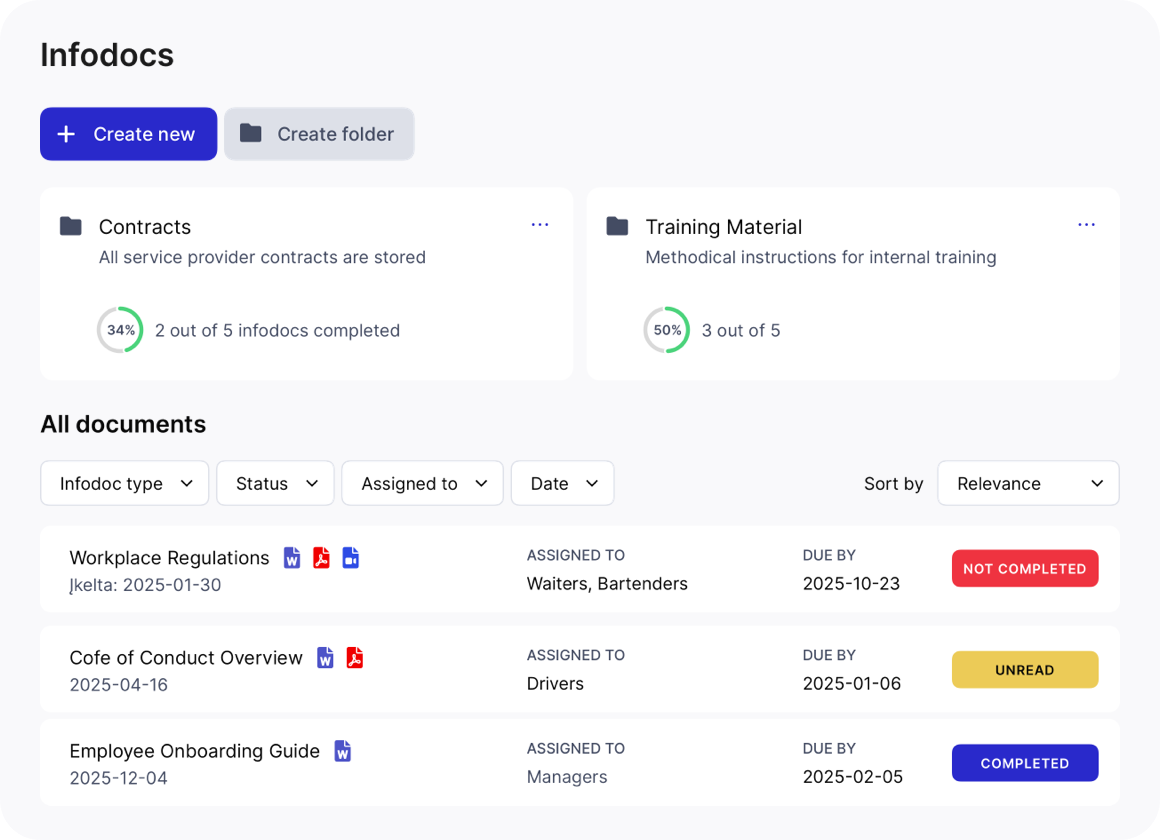This screenshot has width=1160, height=840.
Task: Click the Create folder button
Action: point(319,134)
